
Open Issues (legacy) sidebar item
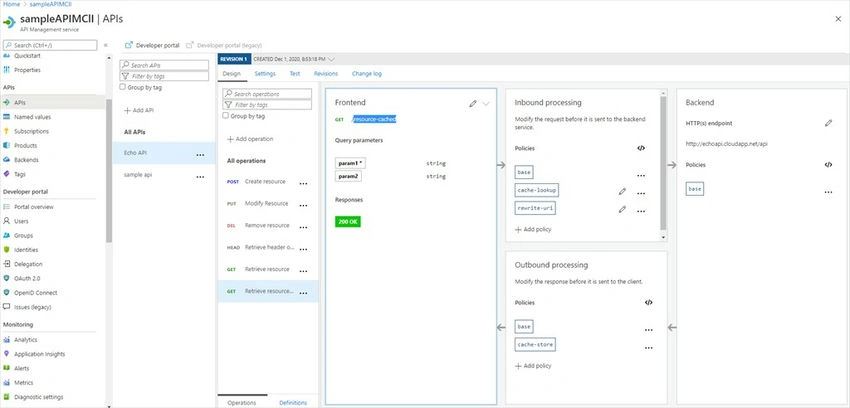tap(33, 307)
